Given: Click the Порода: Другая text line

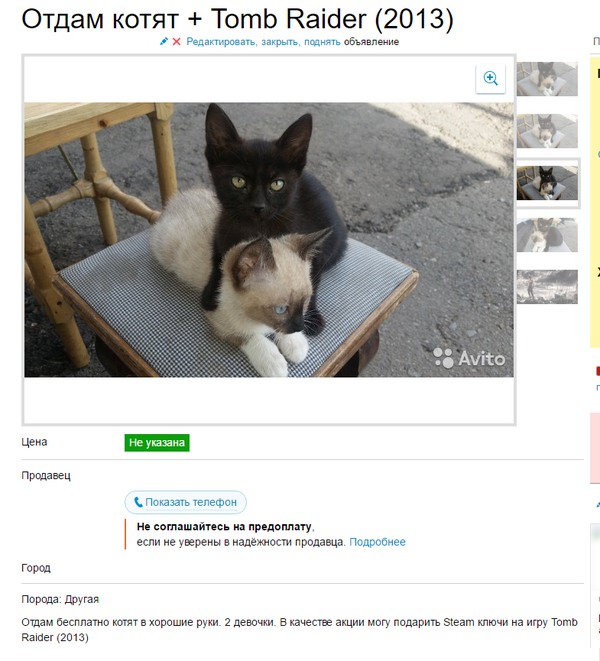Looking at the screenshot, I should pos(60,599).
